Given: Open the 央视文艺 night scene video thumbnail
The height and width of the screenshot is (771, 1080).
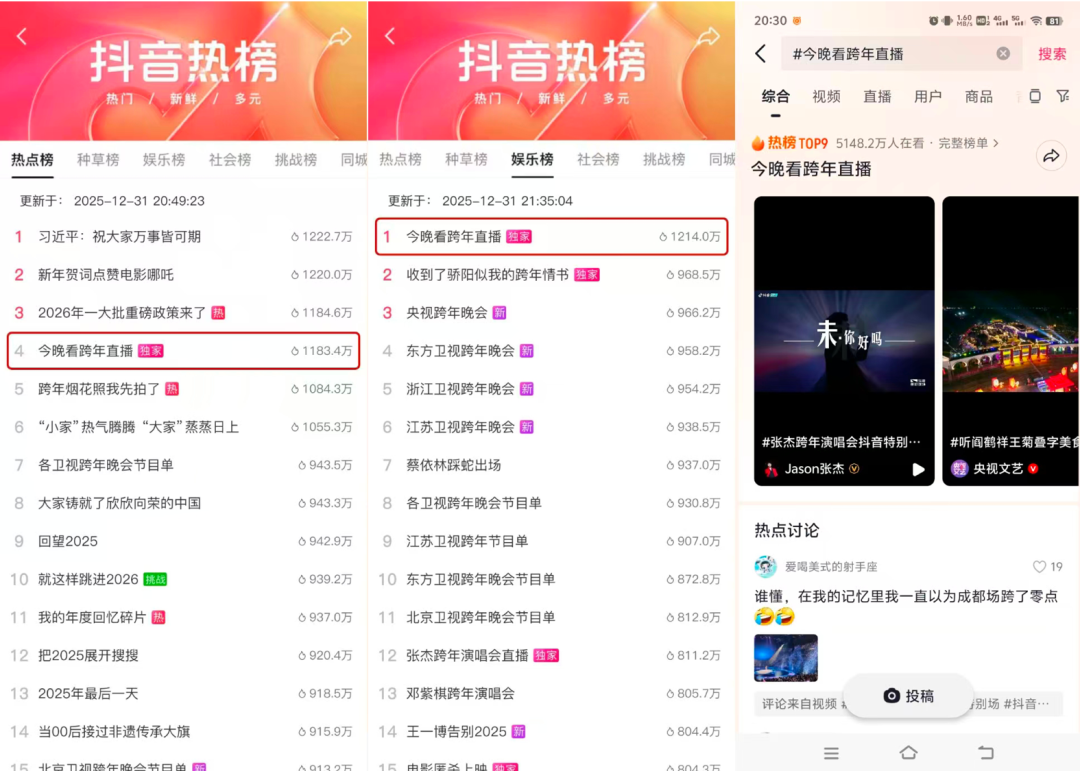Looking at the screenshot, I should (1010, 341).
